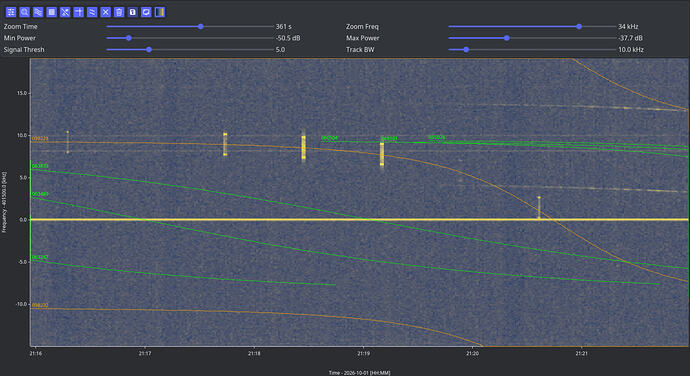690x376 pixels.
Task: Activate the magnifier zoom tool
Action: point(25,12)
